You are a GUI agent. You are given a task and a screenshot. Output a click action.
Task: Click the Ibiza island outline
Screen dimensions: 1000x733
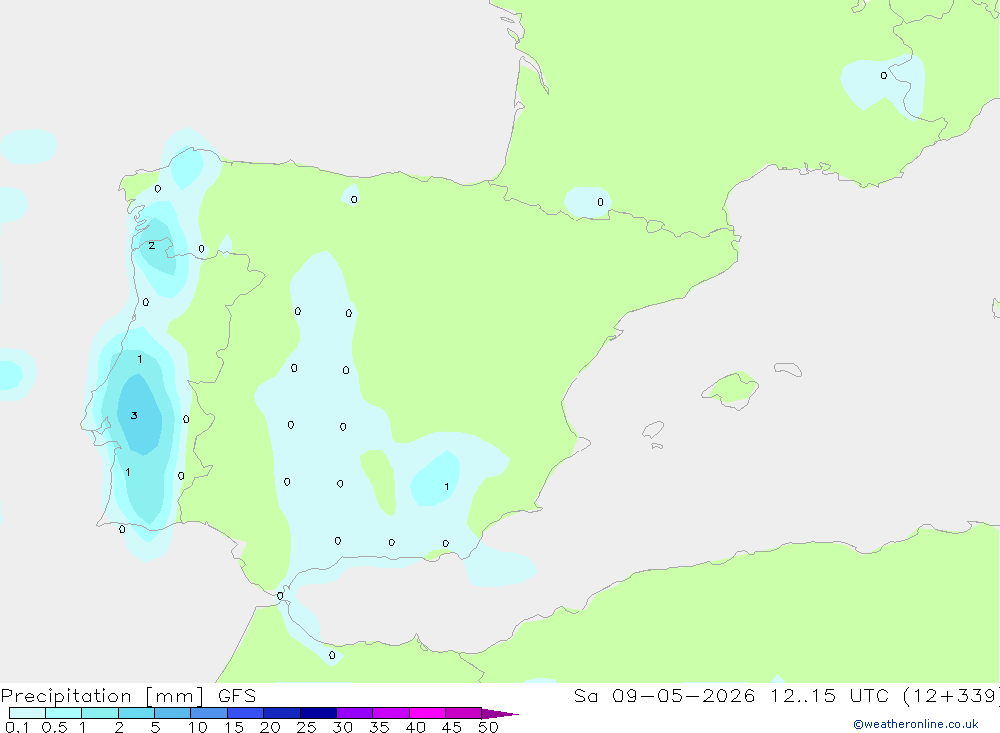click(x=653, y=430)
